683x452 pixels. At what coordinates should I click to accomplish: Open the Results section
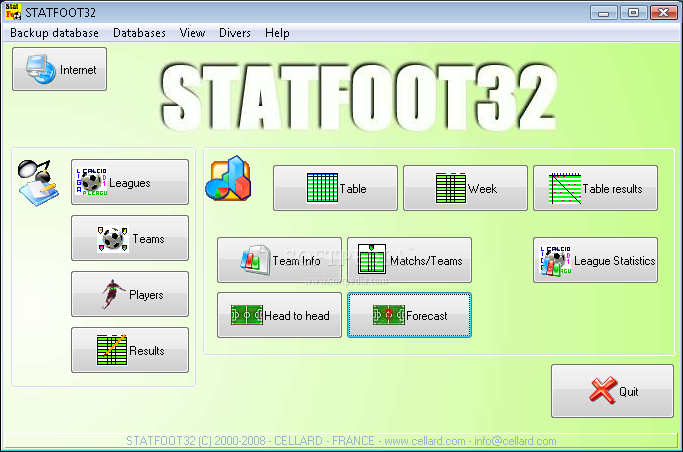click(130, 350)
